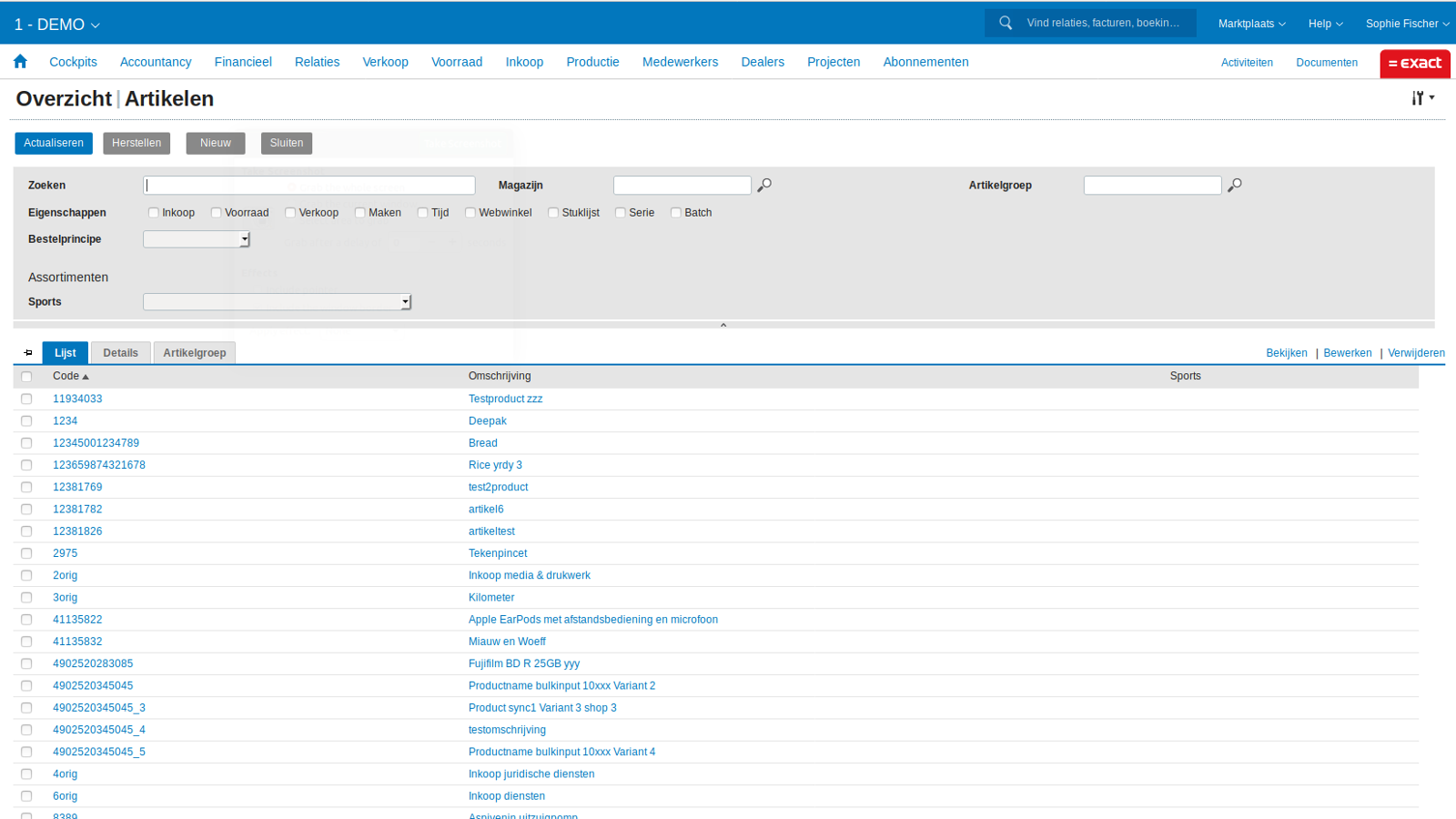Open the search magnifier next to Artikelgroep

(x=1236, y=185)
